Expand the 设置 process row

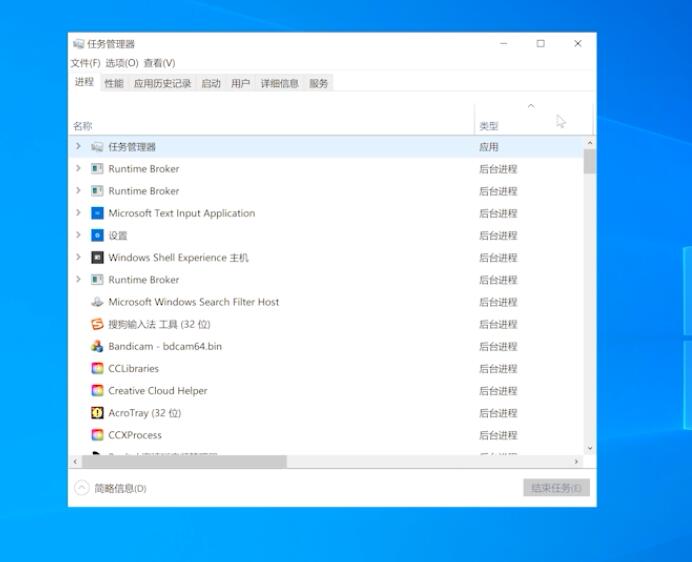78,234
